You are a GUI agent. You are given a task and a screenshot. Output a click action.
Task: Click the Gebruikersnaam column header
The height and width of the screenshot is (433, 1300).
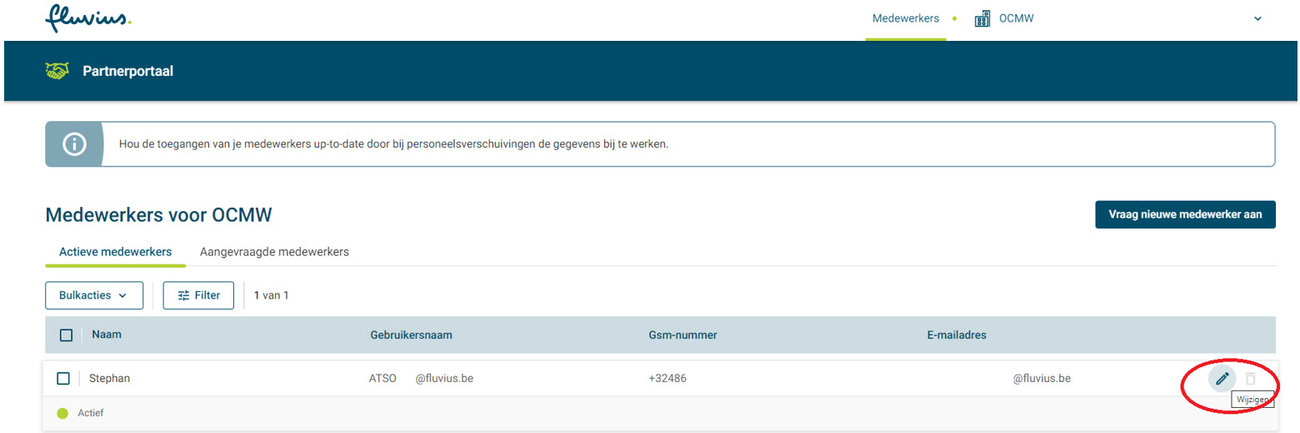tap(411, 335)
